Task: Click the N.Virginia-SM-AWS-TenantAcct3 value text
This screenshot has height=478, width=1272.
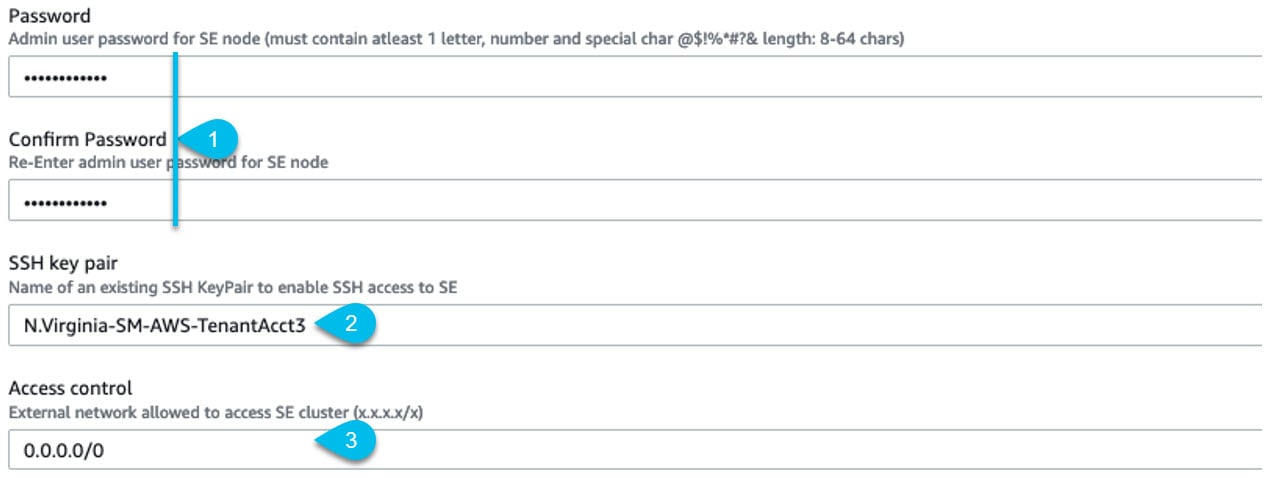Action: click(164, 326)
